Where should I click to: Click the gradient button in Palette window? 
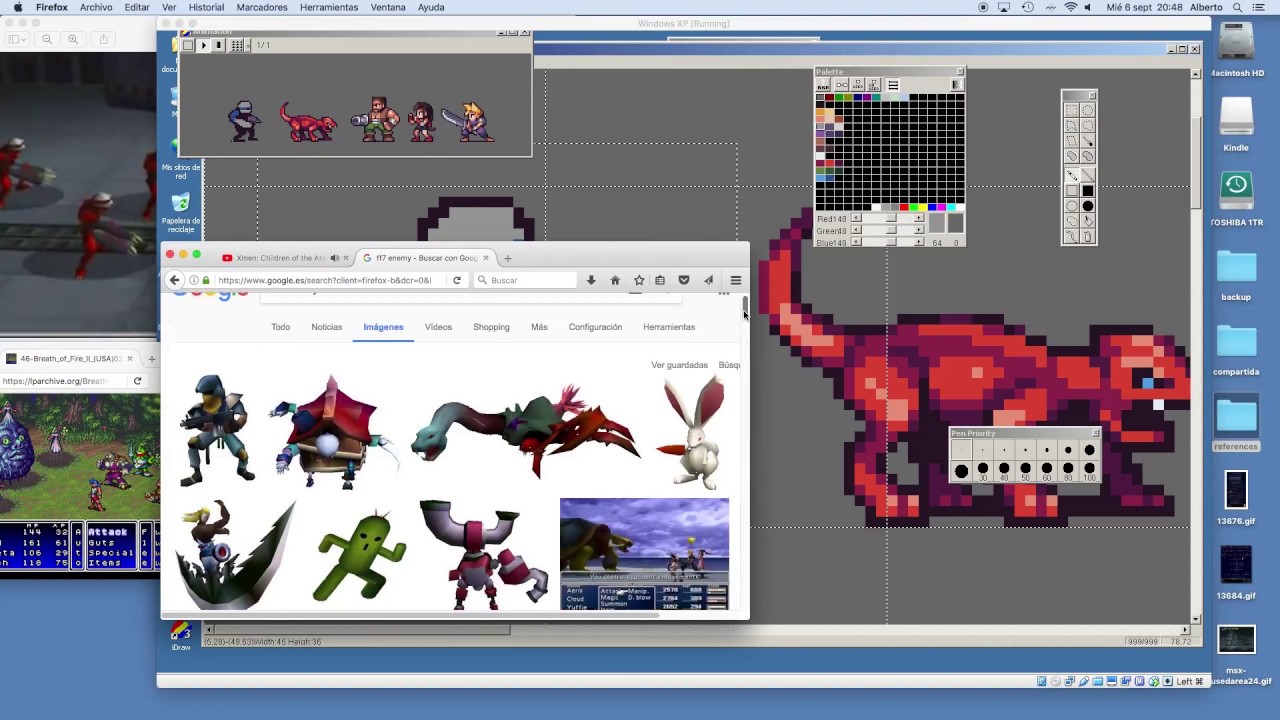click(957, 84)
